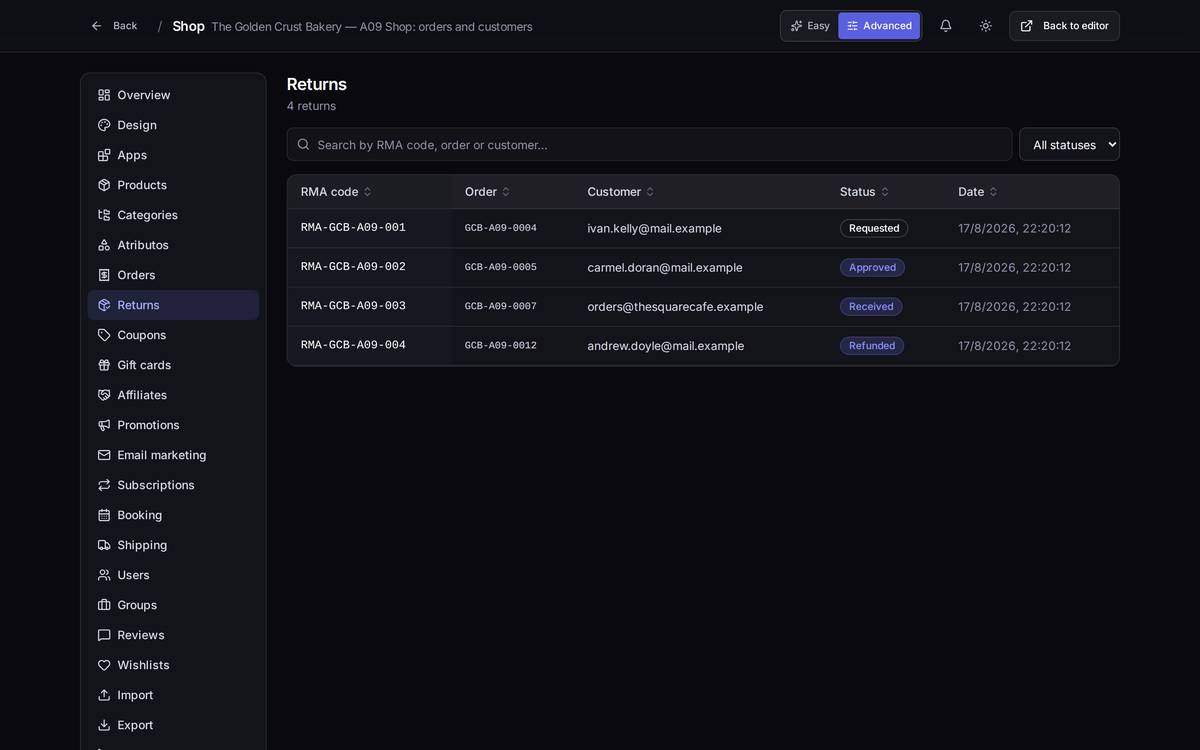
Task: Click the Export download icon
Action: click(104, 725)
